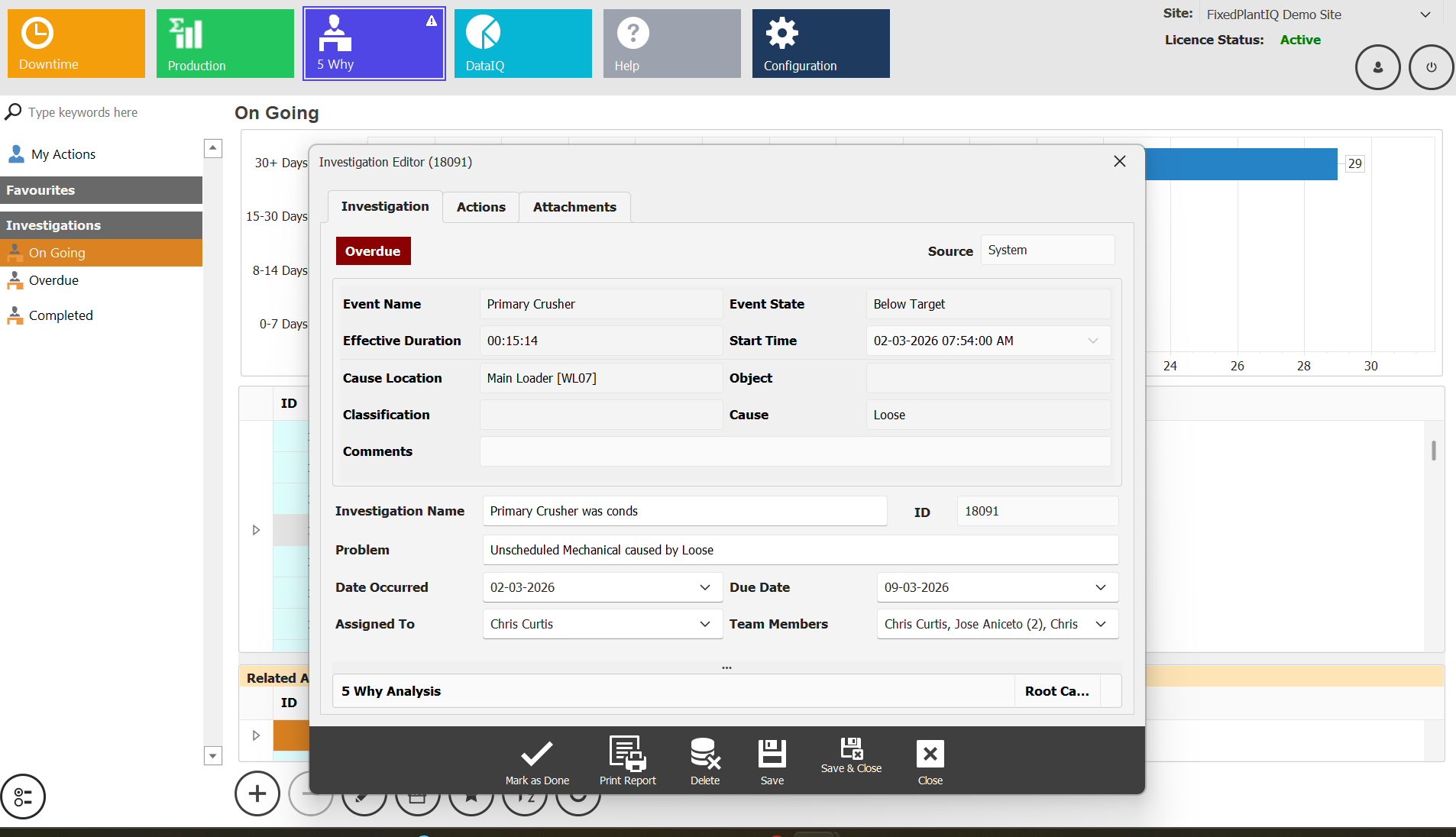Click the search keywords input

[111, 112]
